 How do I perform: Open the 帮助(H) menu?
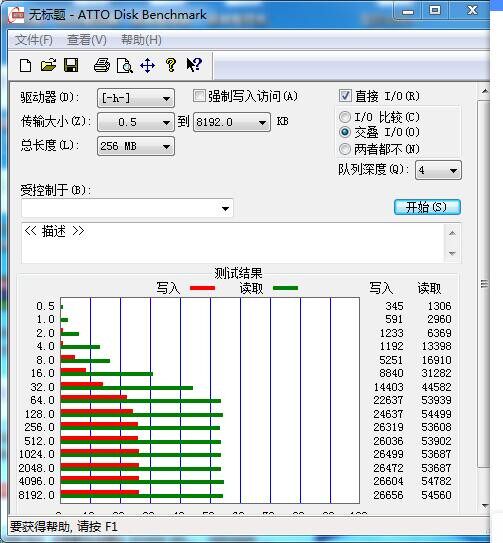[141, 40]
